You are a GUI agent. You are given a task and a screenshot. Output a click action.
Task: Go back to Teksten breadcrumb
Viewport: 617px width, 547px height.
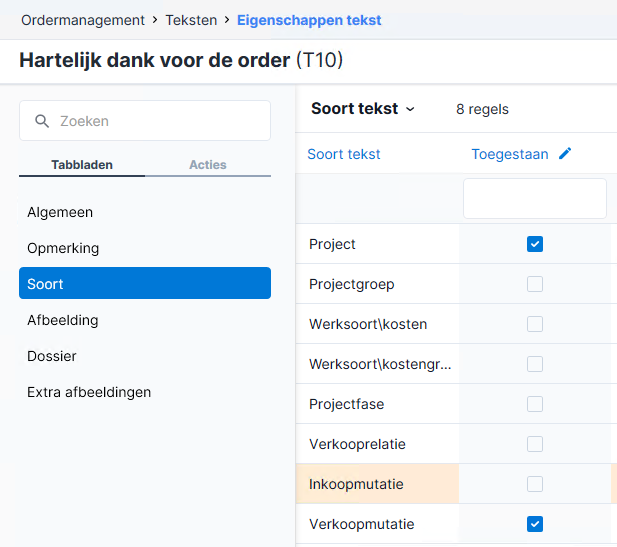[x=191, y=20]
